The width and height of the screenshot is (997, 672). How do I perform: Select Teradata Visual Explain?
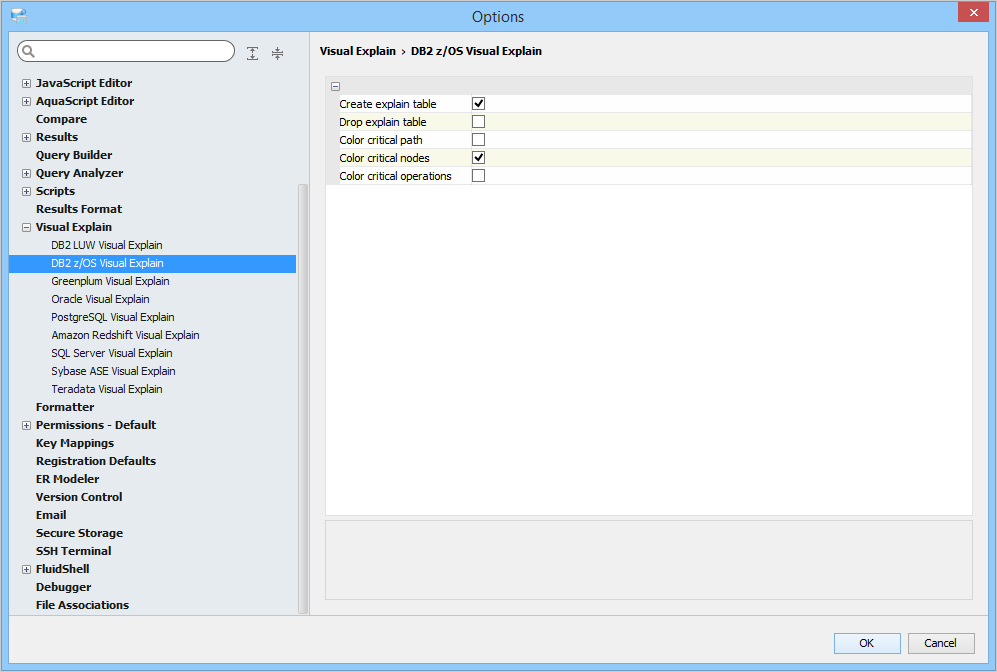click(x=107, y=389)
